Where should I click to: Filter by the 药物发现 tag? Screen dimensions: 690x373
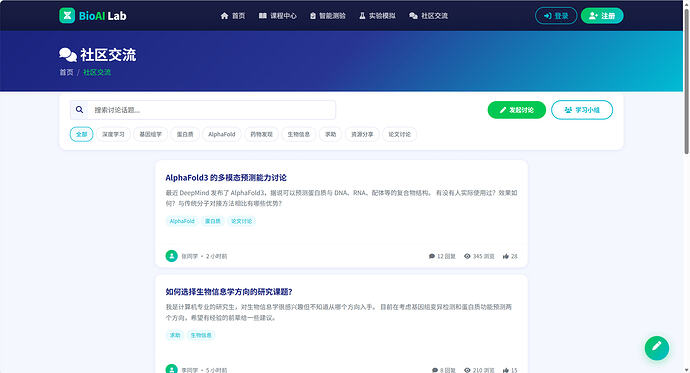pyautogui.click(x=261, y=134)
